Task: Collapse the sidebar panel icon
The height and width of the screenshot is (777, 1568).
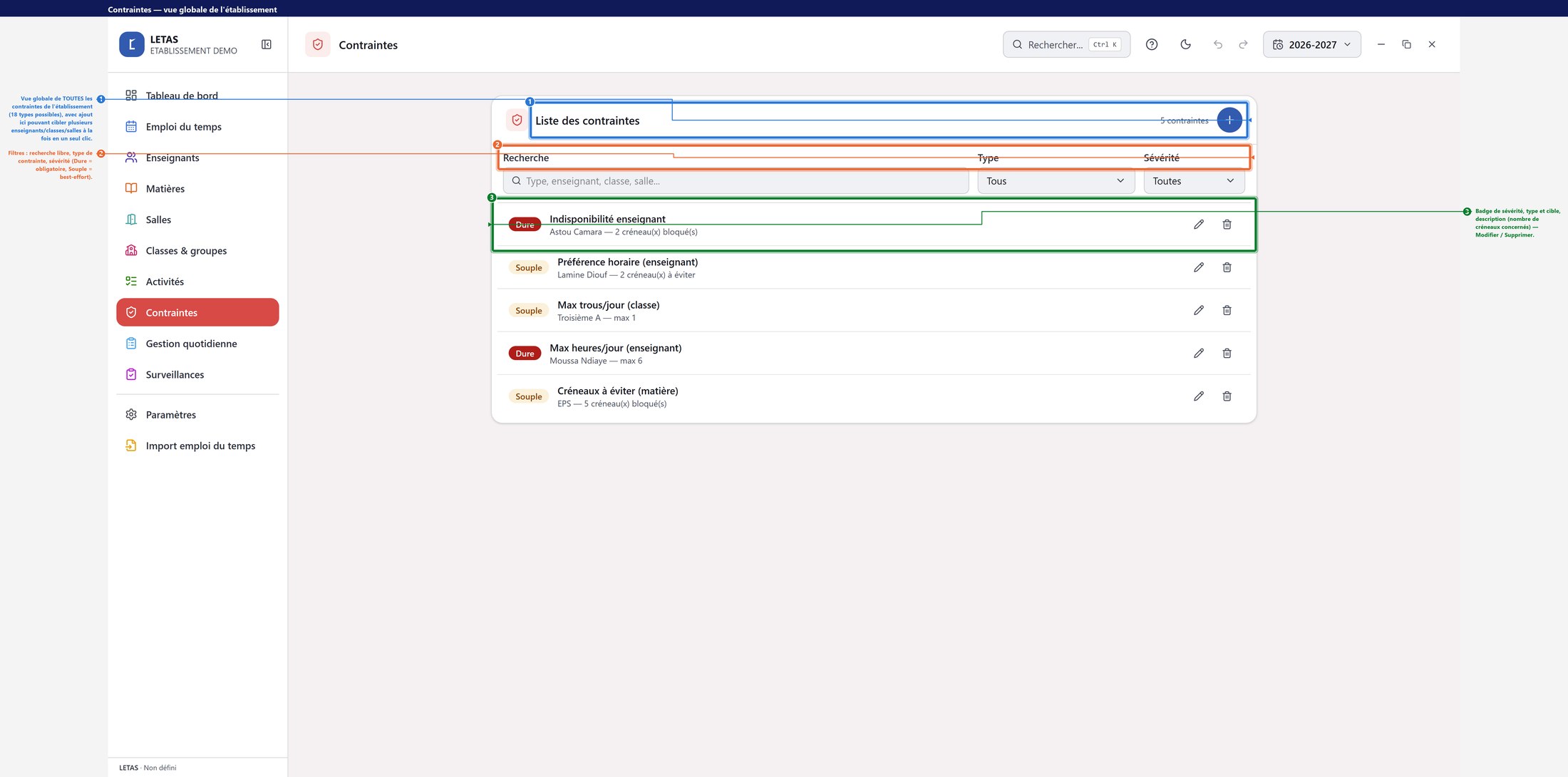Action: tap(267, 44)
